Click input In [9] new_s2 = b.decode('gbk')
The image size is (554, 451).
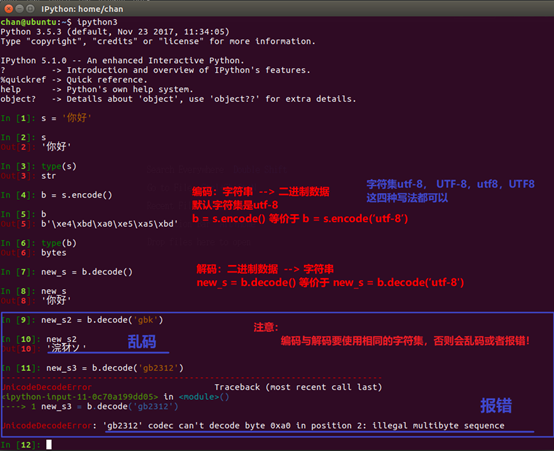(x=82, y=320)
